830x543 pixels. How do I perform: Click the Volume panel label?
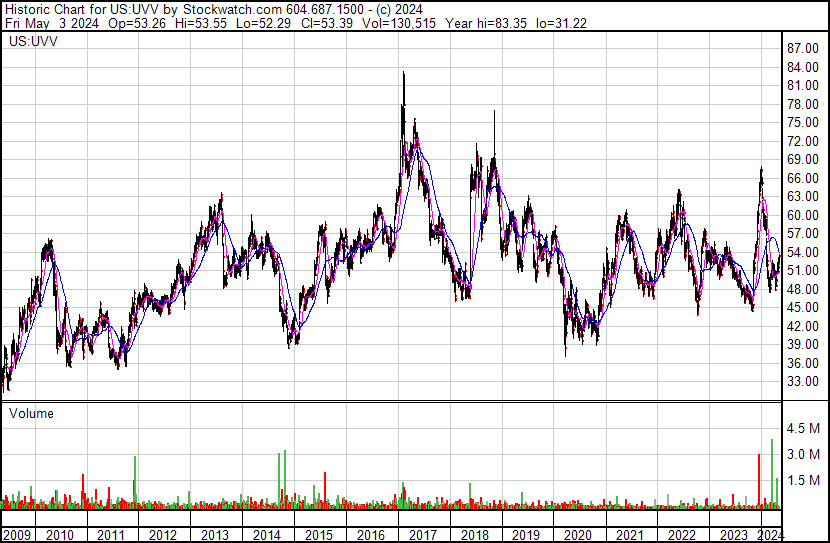(x=32, y=413)
